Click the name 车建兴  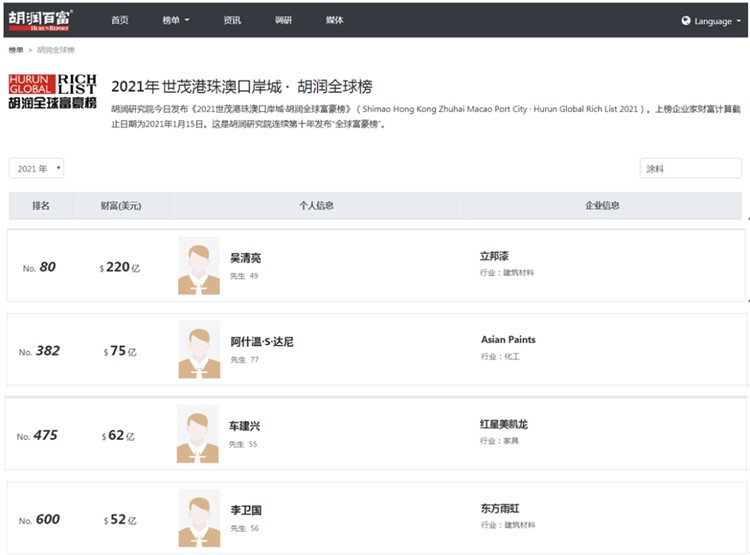point(244,426)
